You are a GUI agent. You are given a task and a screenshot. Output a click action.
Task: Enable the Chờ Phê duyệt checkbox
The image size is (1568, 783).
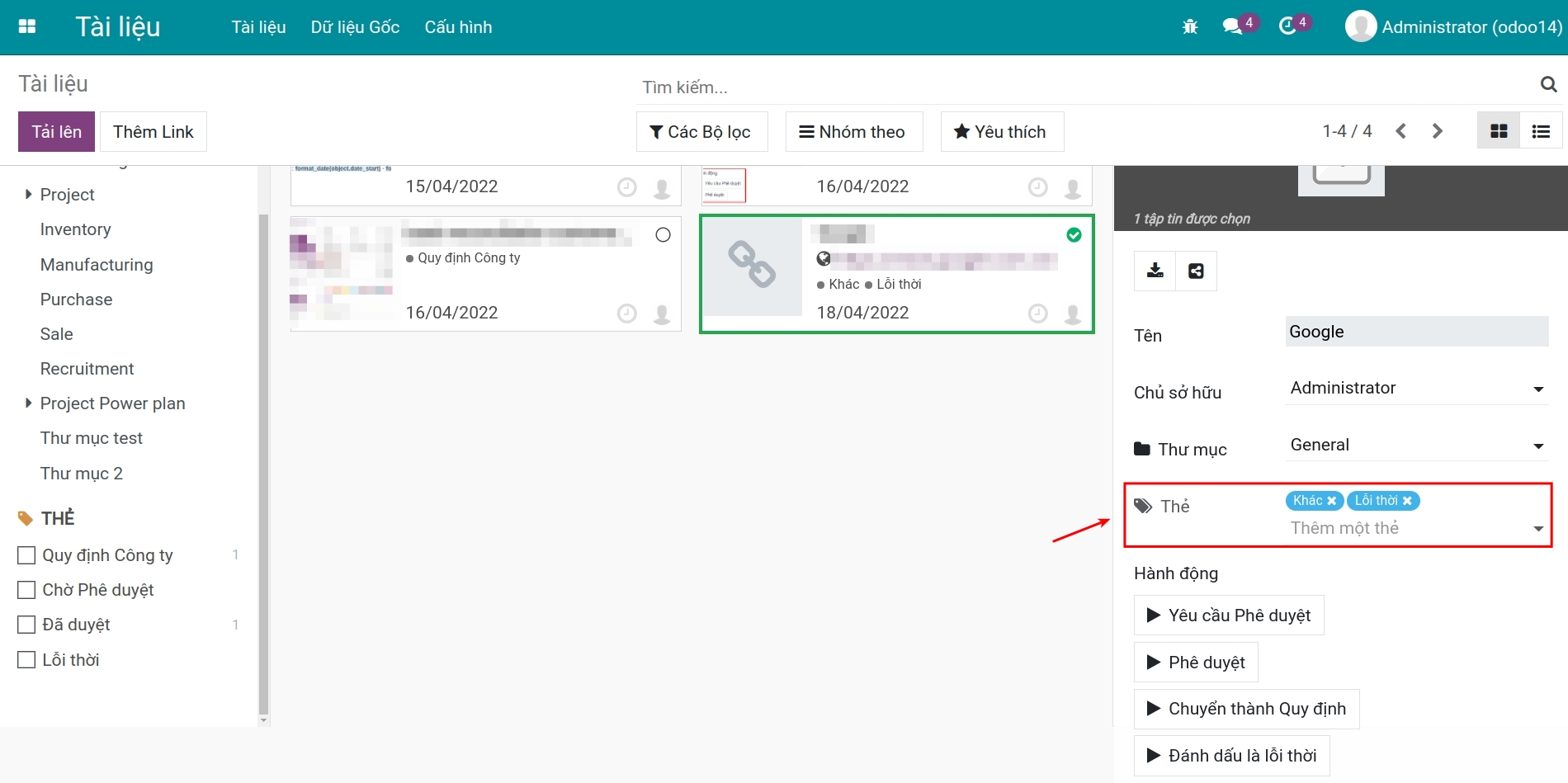point(27,590)
